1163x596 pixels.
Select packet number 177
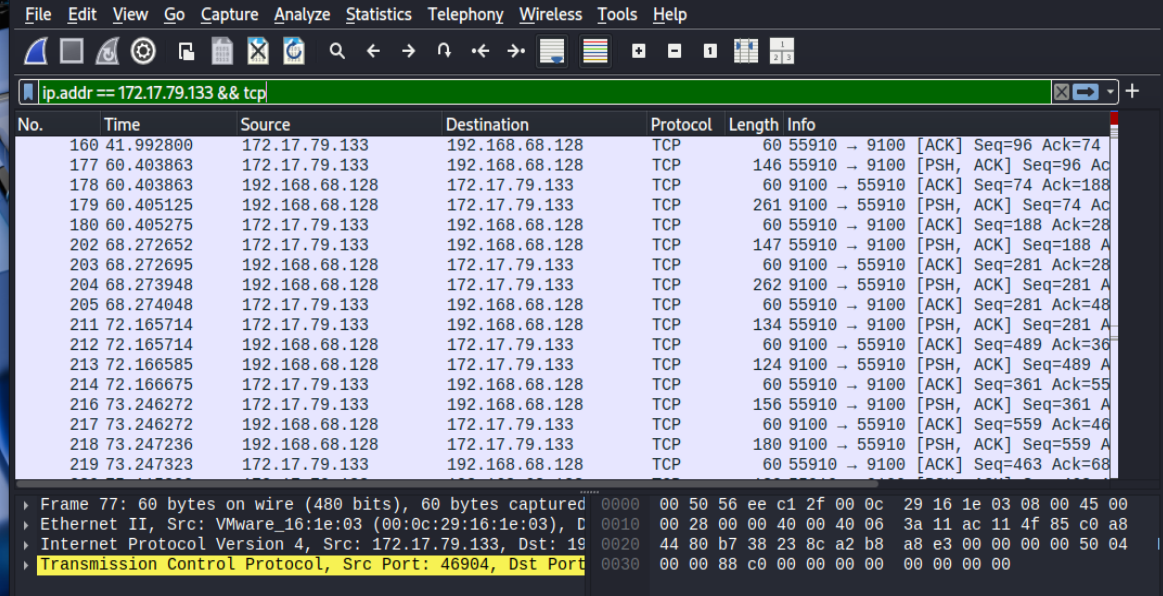[563, 165]
